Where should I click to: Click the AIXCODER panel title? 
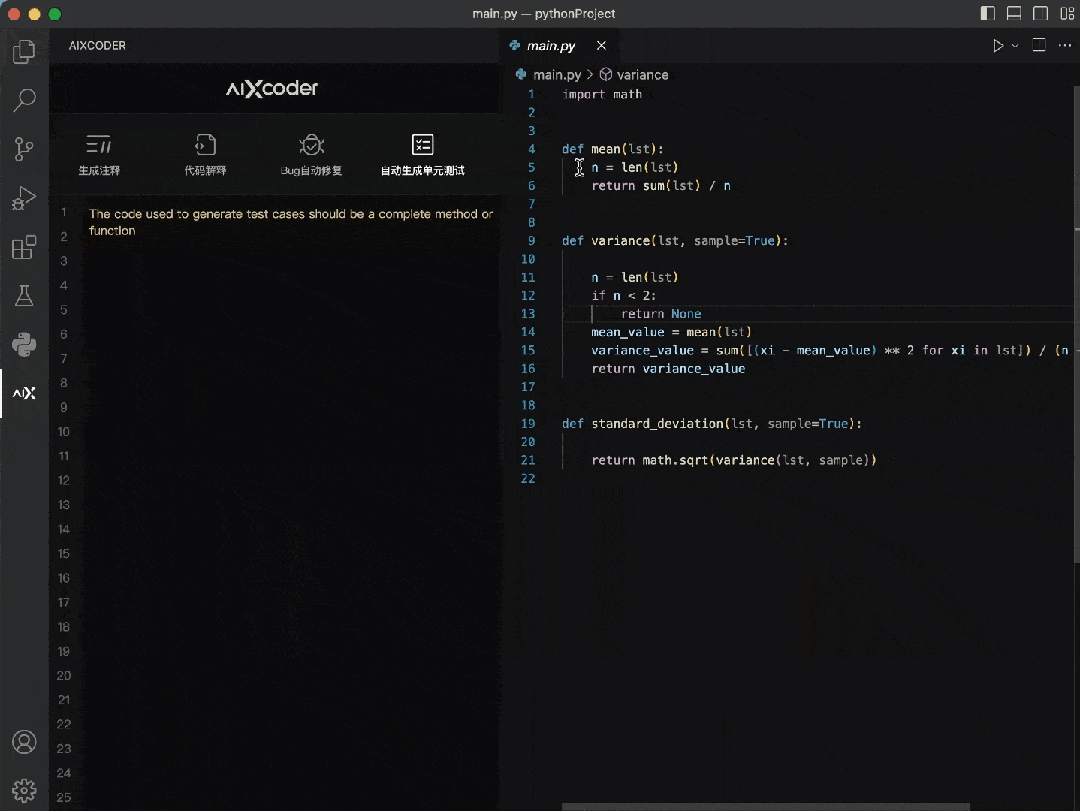pos(97,45)
